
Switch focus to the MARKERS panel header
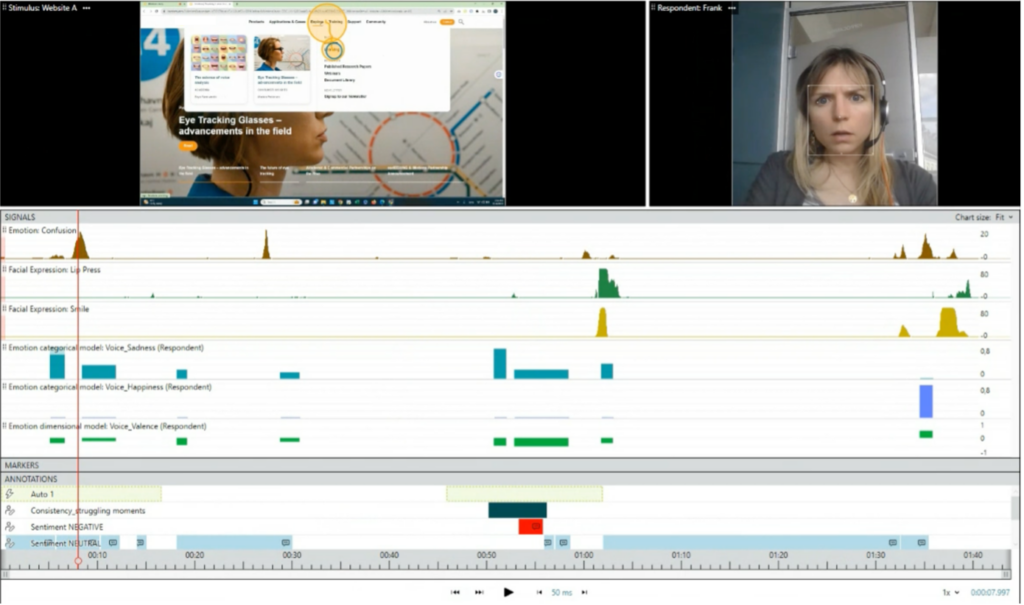tap(24, 465)
